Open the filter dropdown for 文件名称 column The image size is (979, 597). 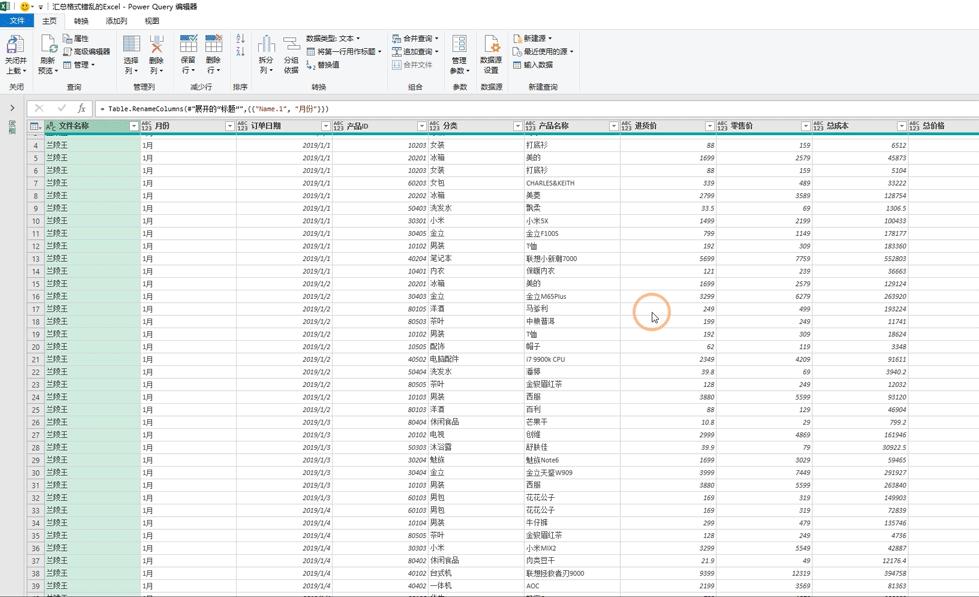tap(134, 126)
